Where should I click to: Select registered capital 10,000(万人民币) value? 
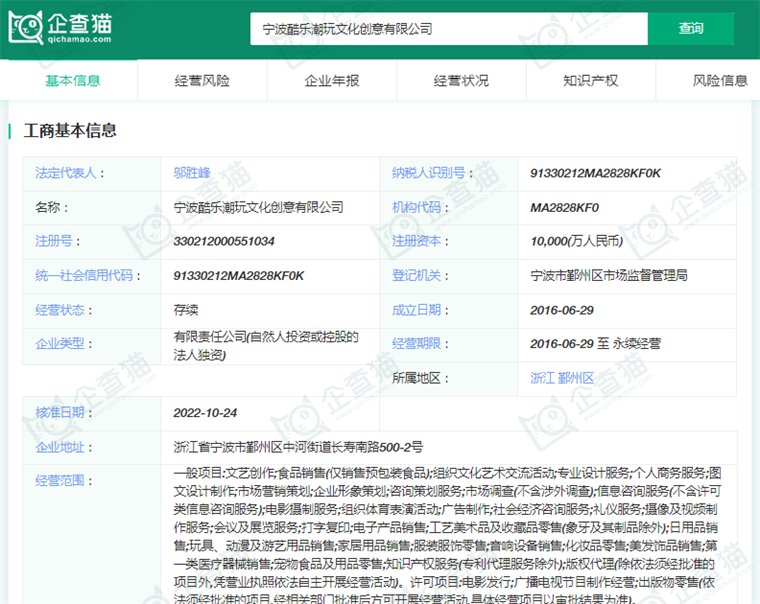pos(577,241)
